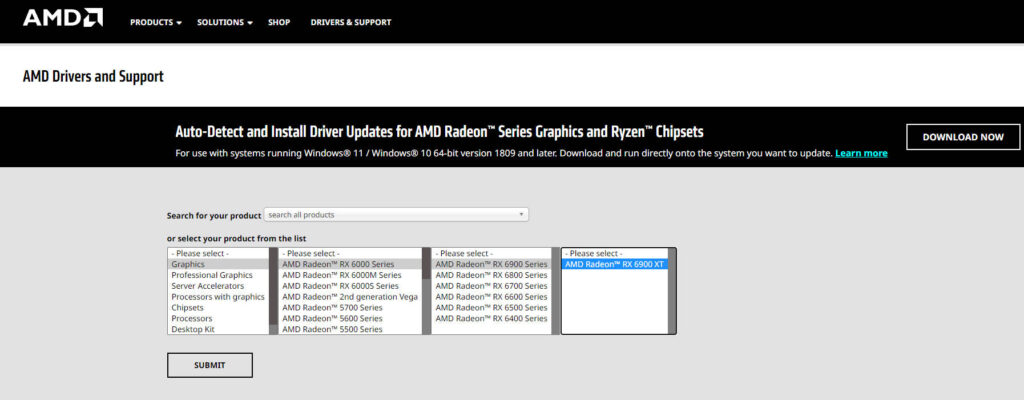Click Please select in the first list
The width and height of the screenshot is (1024, 400).
pyautogui.click(x=218, y=253)
